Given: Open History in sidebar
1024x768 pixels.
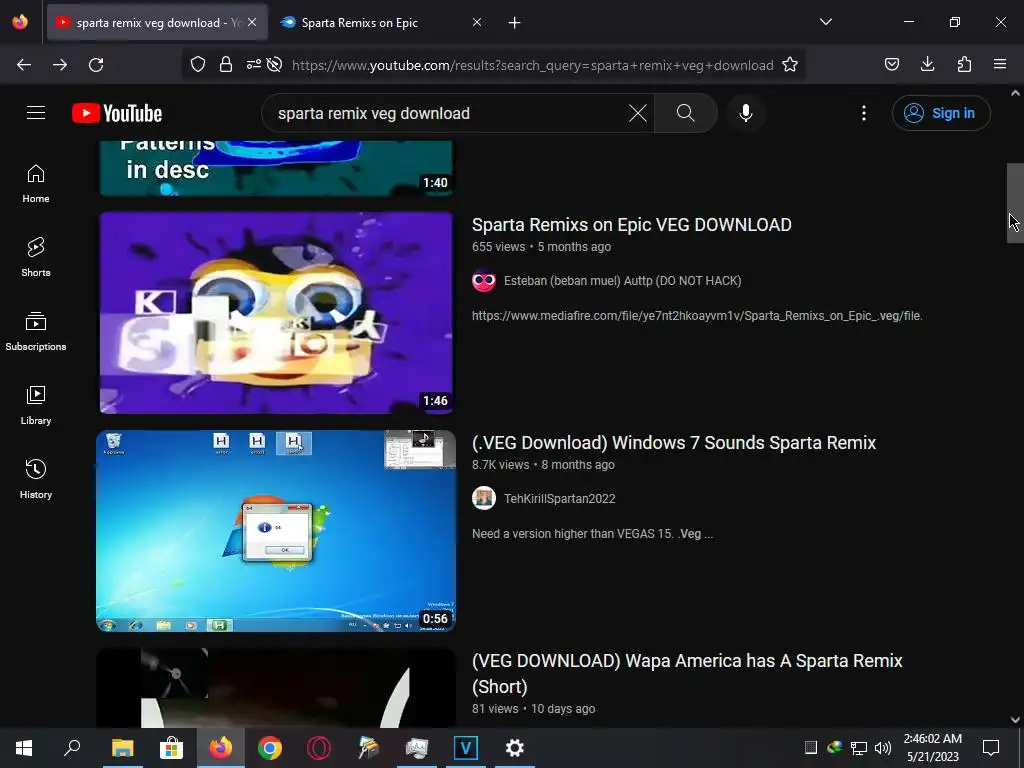Looking at the screenshot, I should coord(36,479).
